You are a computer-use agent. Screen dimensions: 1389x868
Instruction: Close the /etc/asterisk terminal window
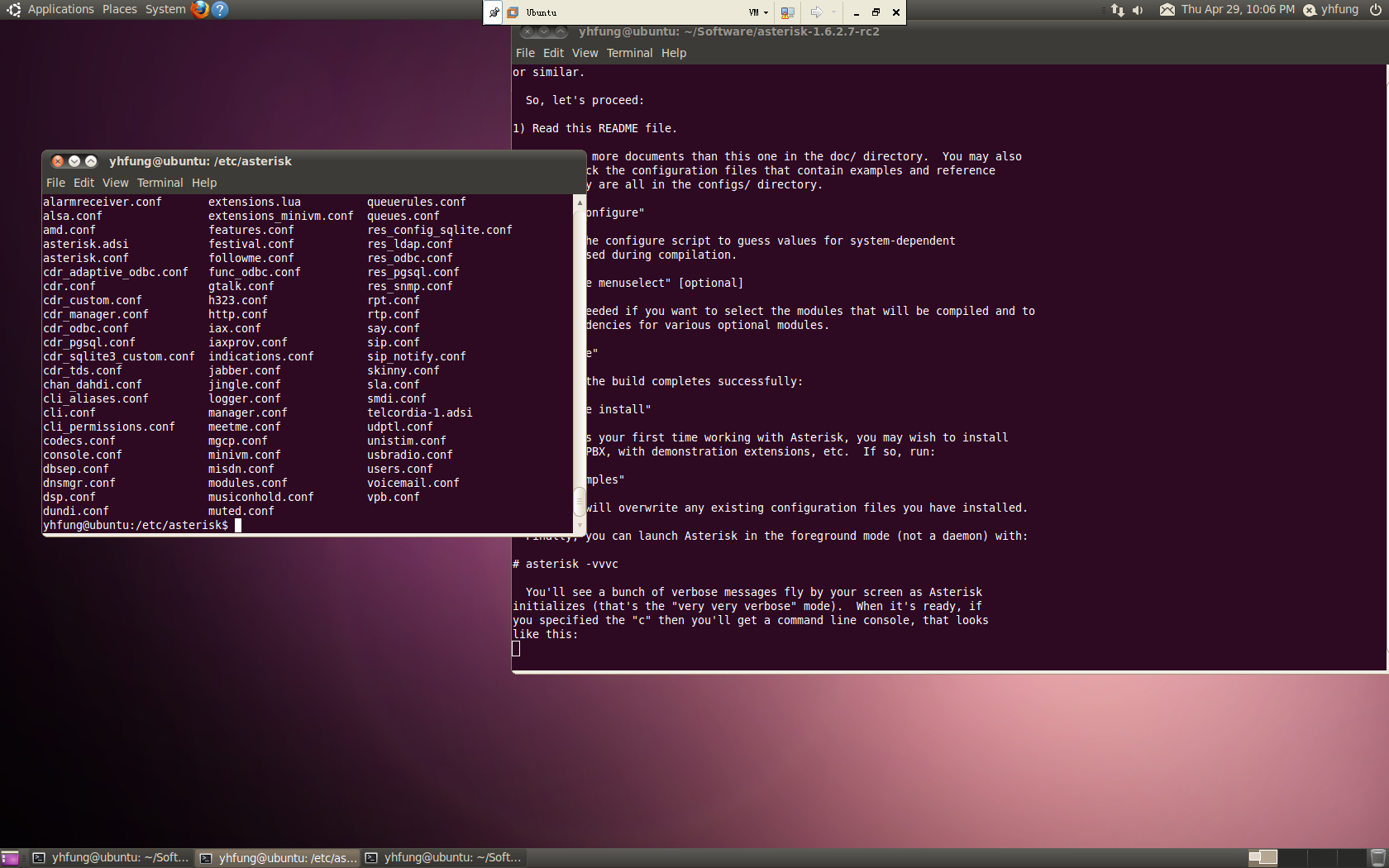(x=58, y=161)
